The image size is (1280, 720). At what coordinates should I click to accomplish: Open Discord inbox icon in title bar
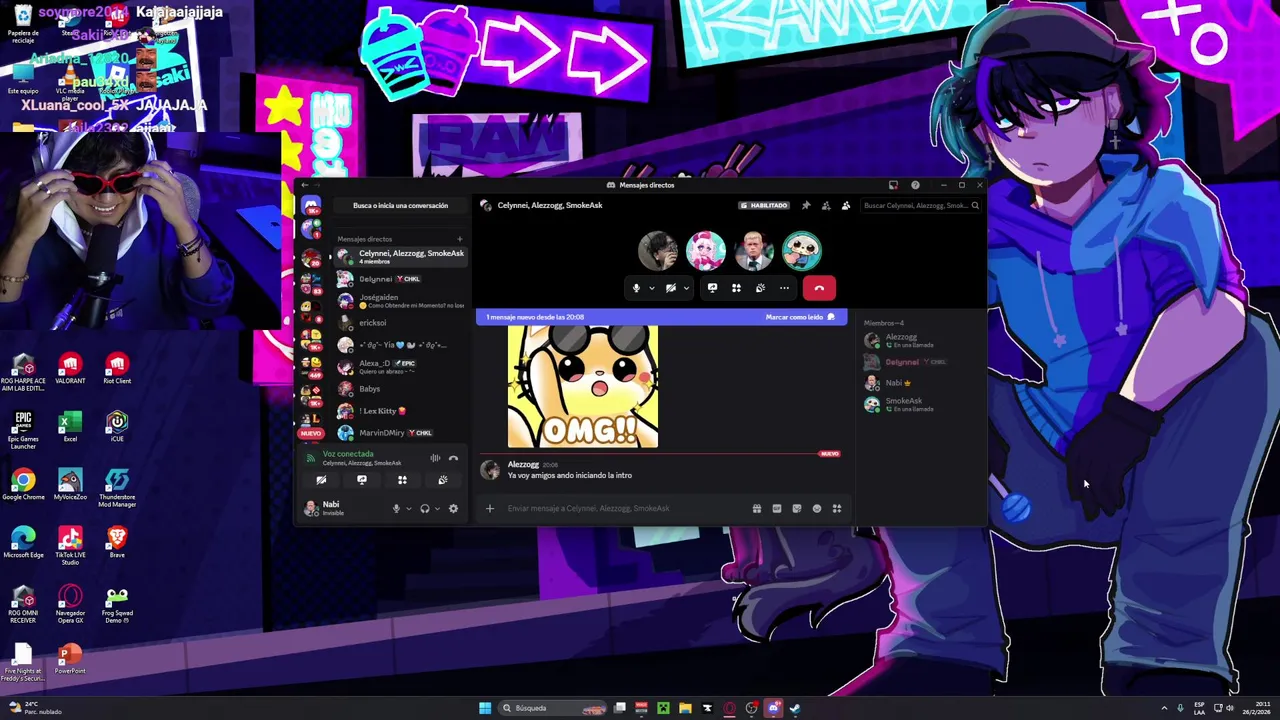click(893, 185)
